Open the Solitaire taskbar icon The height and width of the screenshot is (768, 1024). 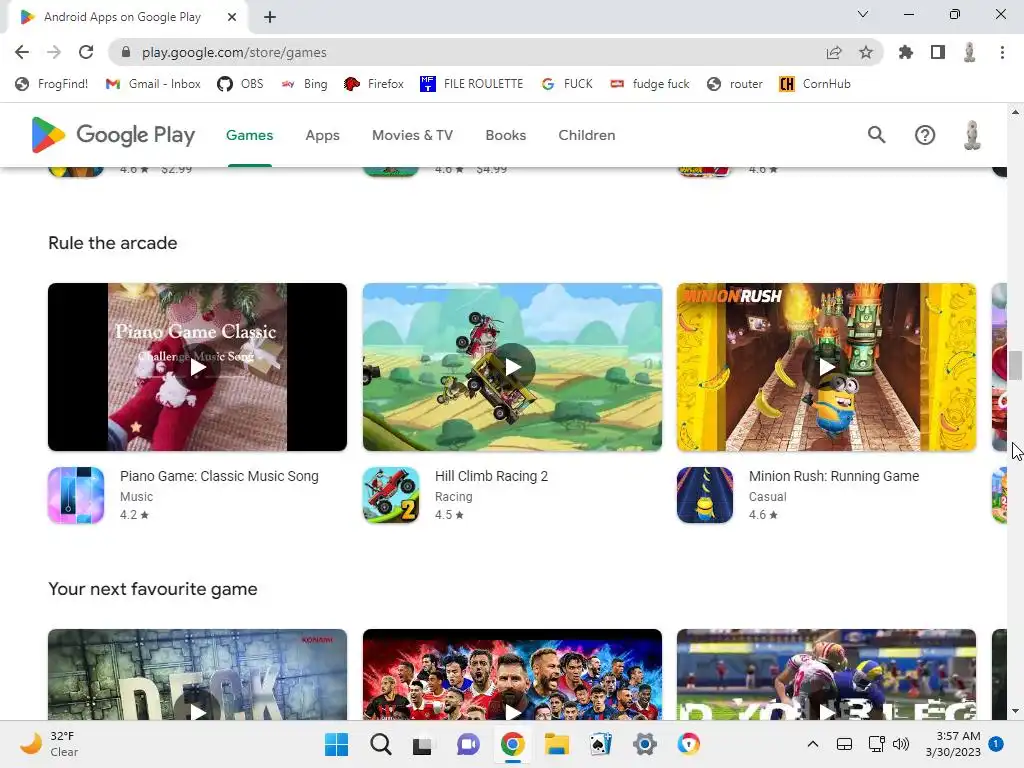(x=601, y=744)
